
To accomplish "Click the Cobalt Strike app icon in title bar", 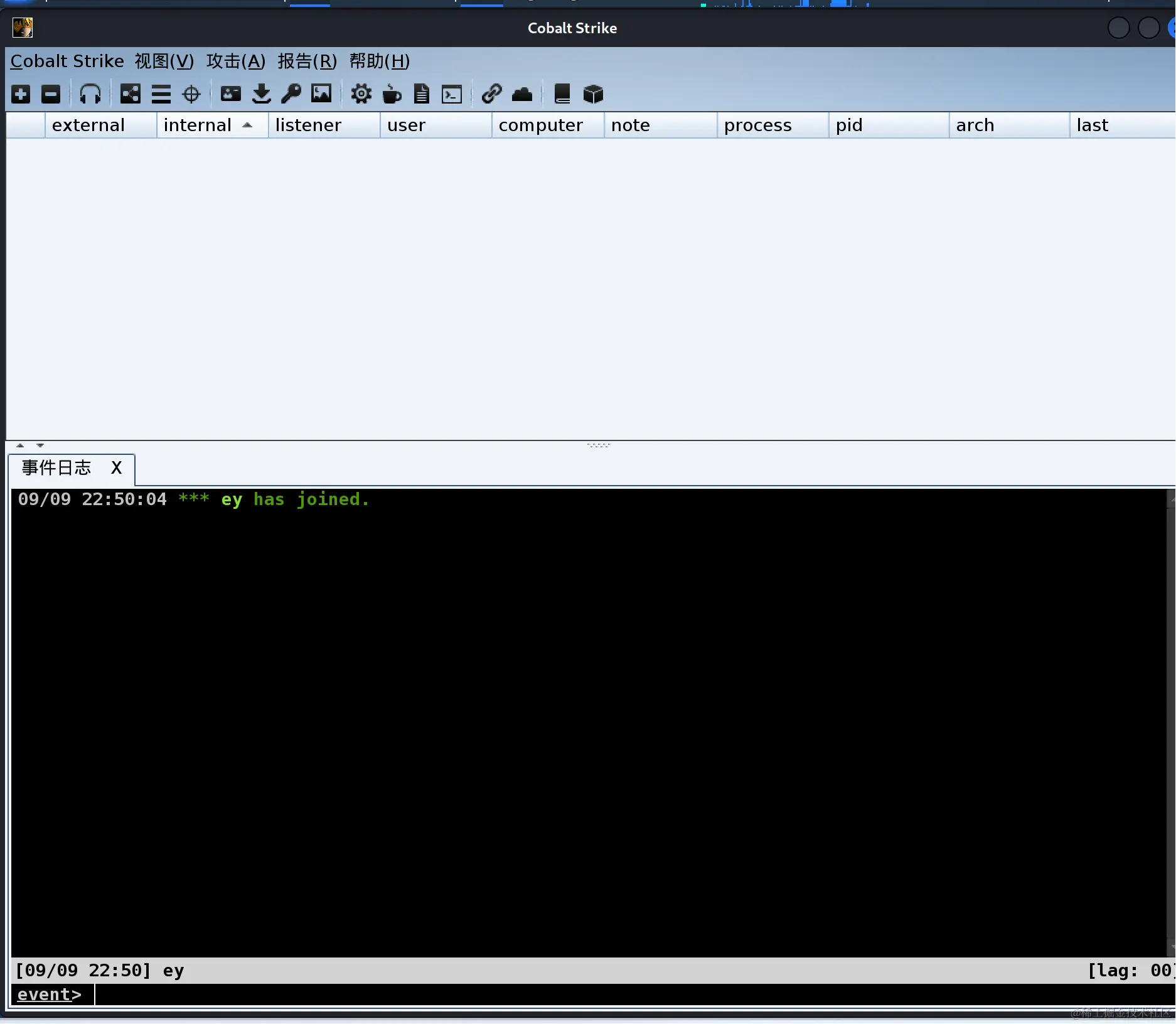I will click(23, 28).
